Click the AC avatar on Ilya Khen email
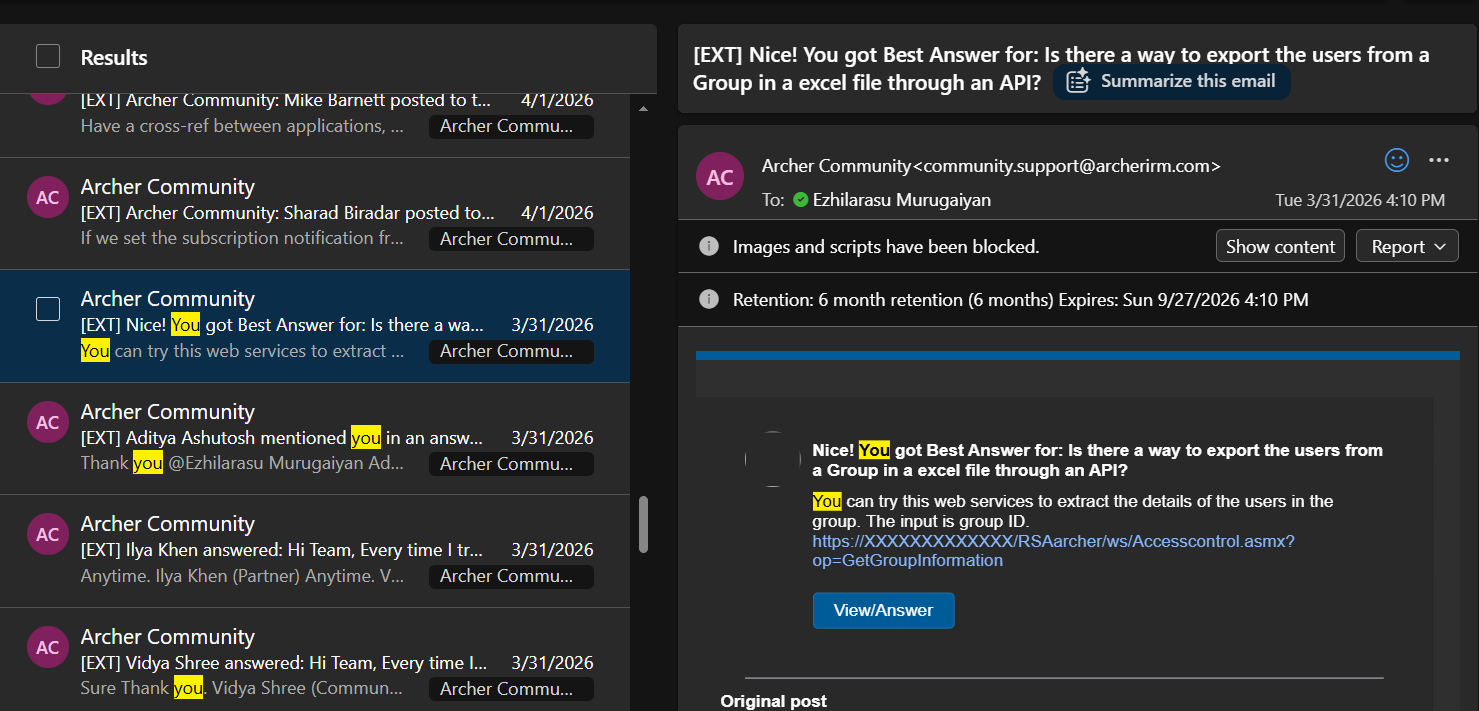This screenshot has height=711, width=1479. click(x=48, y=534)
